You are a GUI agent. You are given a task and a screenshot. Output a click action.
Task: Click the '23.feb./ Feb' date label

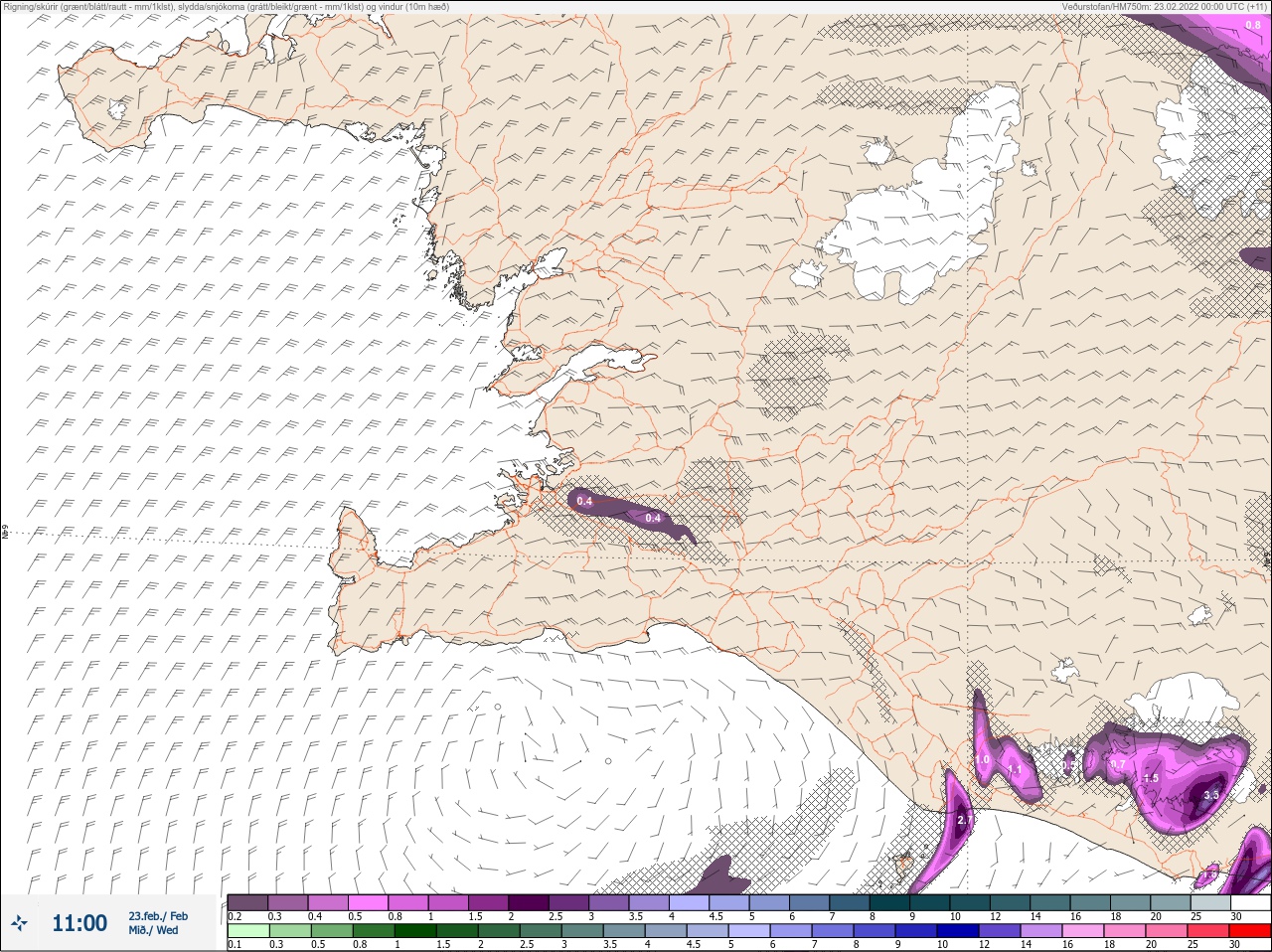[157, 916]
